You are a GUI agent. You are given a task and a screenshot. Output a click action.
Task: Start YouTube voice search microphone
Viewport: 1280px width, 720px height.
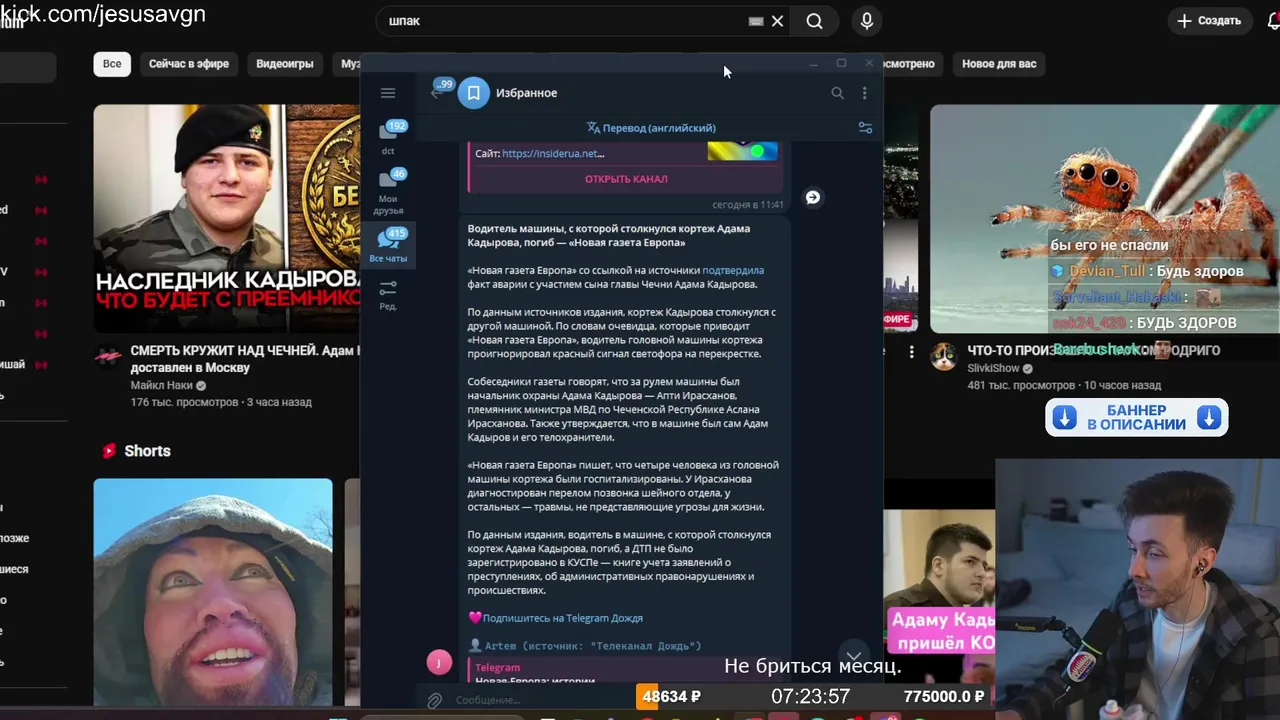click(867, 21)
